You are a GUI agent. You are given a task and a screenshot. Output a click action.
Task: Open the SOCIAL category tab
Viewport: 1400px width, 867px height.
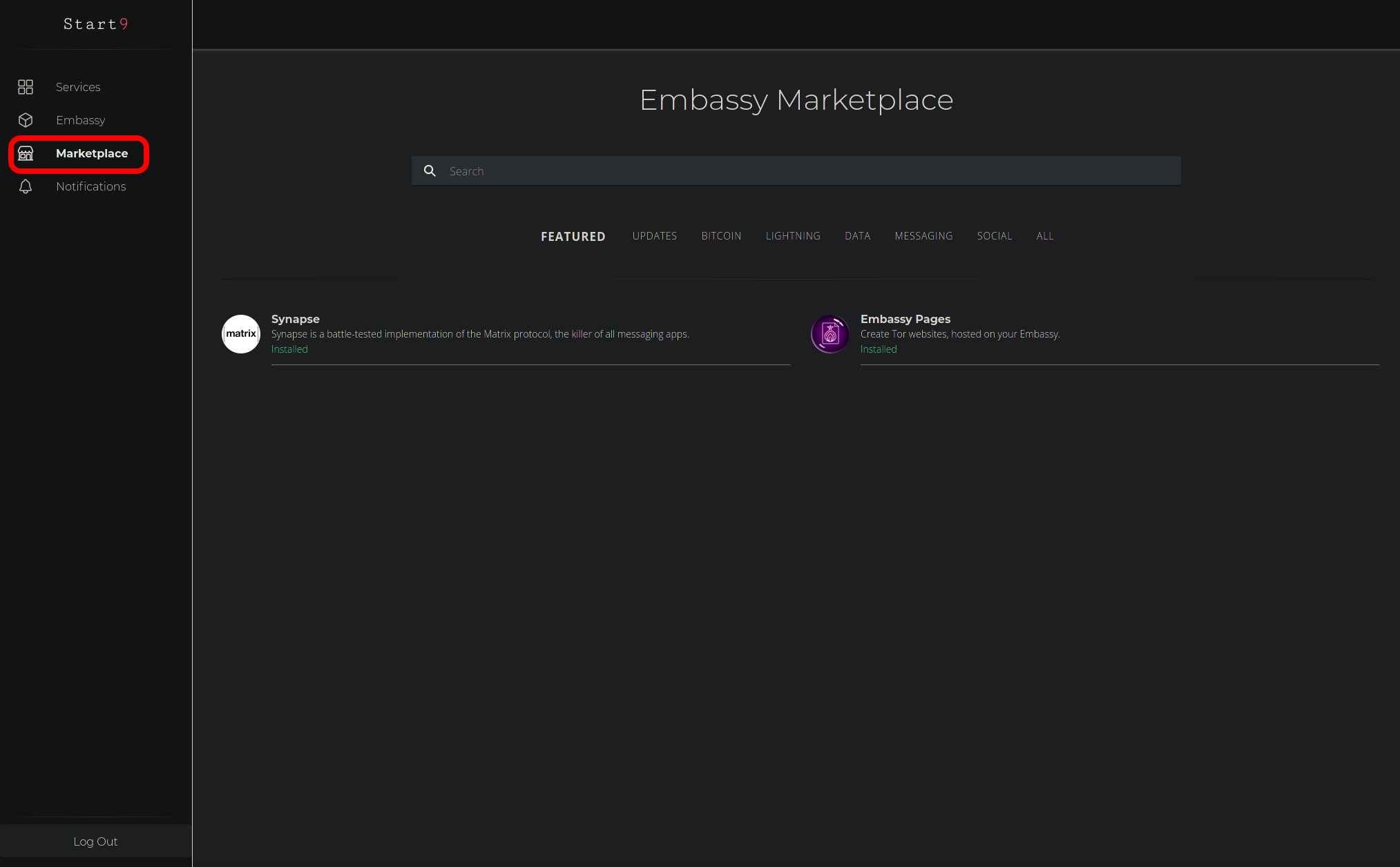coord(994,236)
